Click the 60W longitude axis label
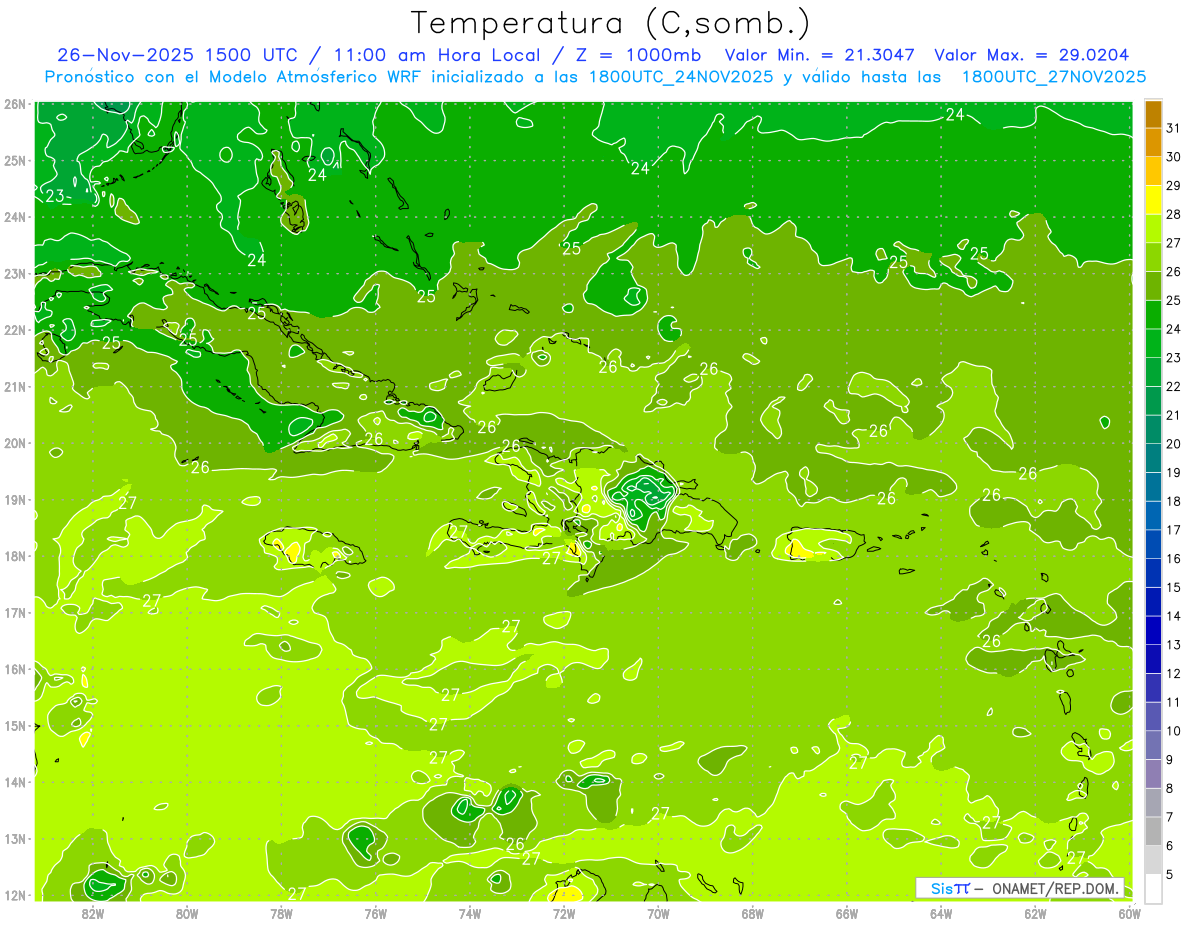 tap(1130, 913)
